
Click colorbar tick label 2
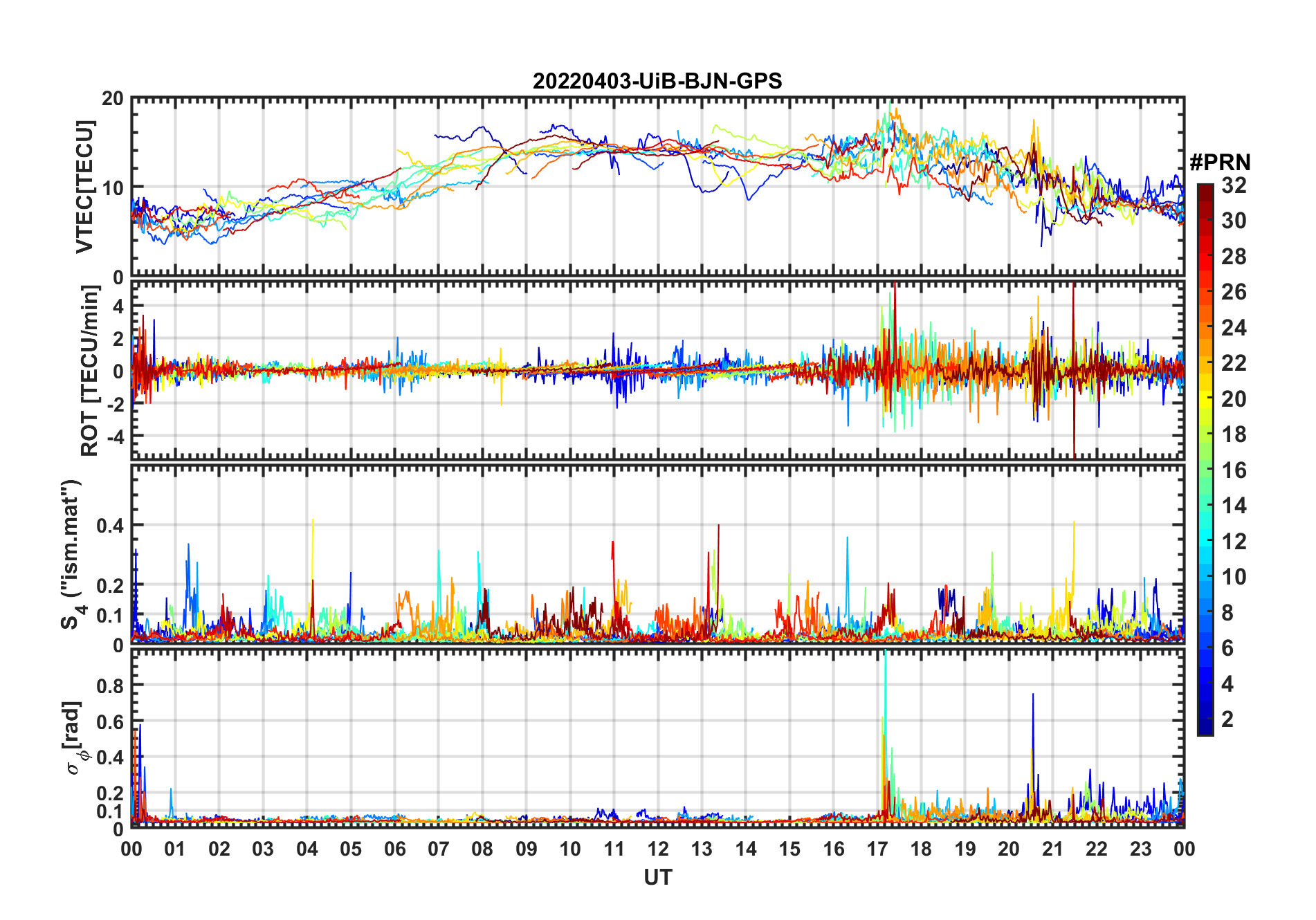click(1227, 719)
